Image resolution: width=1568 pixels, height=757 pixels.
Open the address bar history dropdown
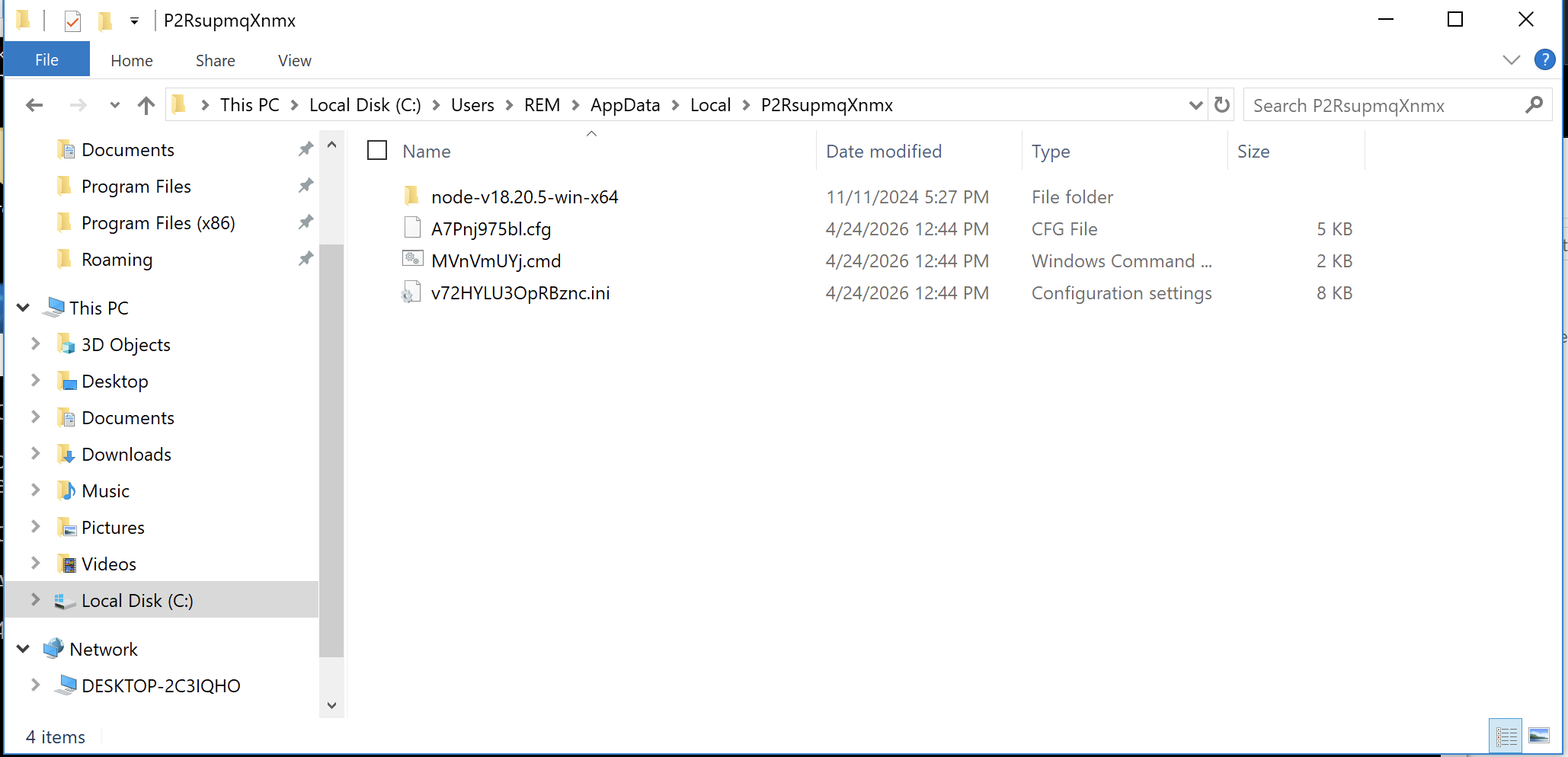click(x=1195, y=105)
